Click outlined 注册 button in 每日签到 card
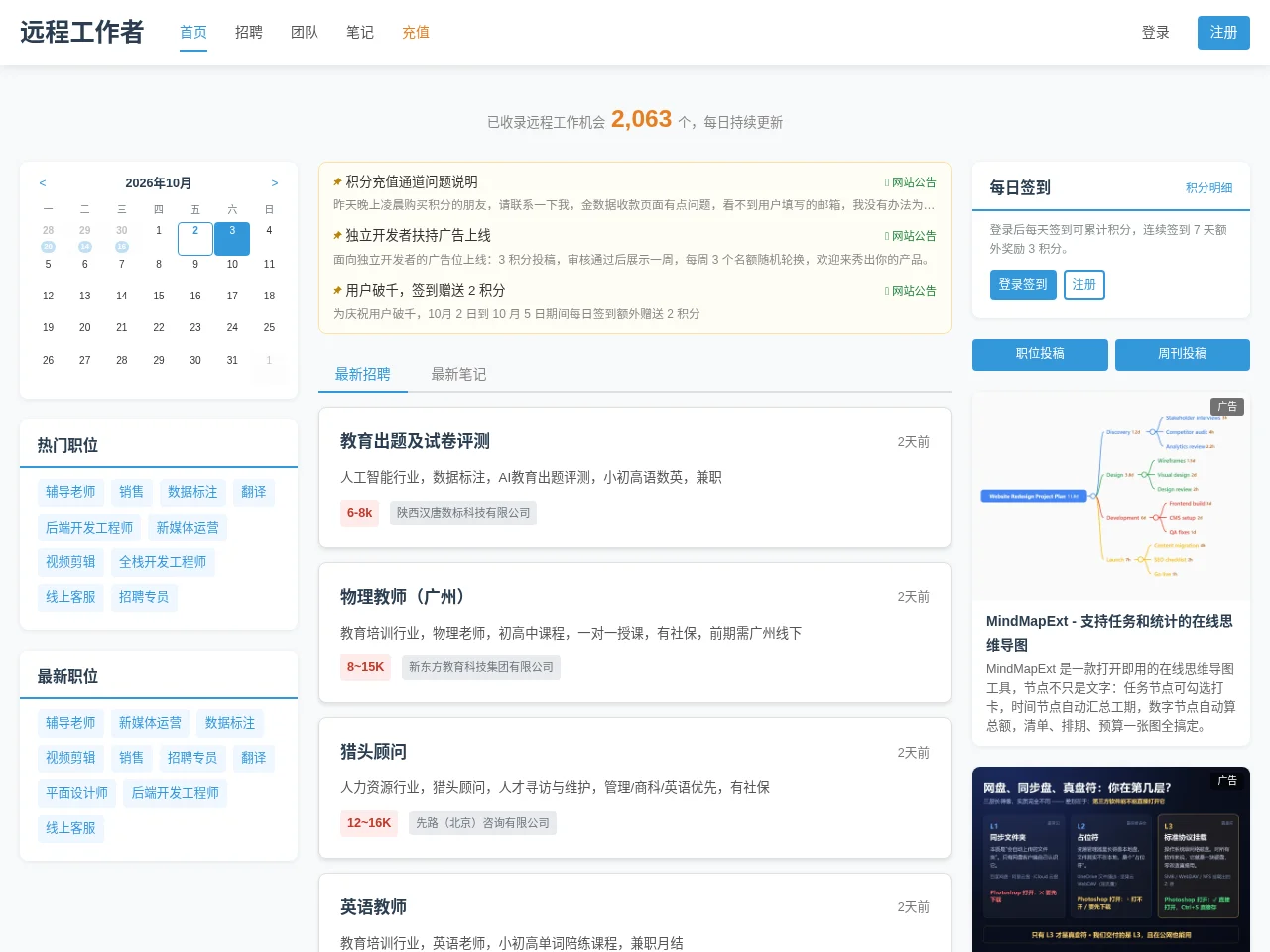Screen dimensions: 1270x952 click(1084, 285)
